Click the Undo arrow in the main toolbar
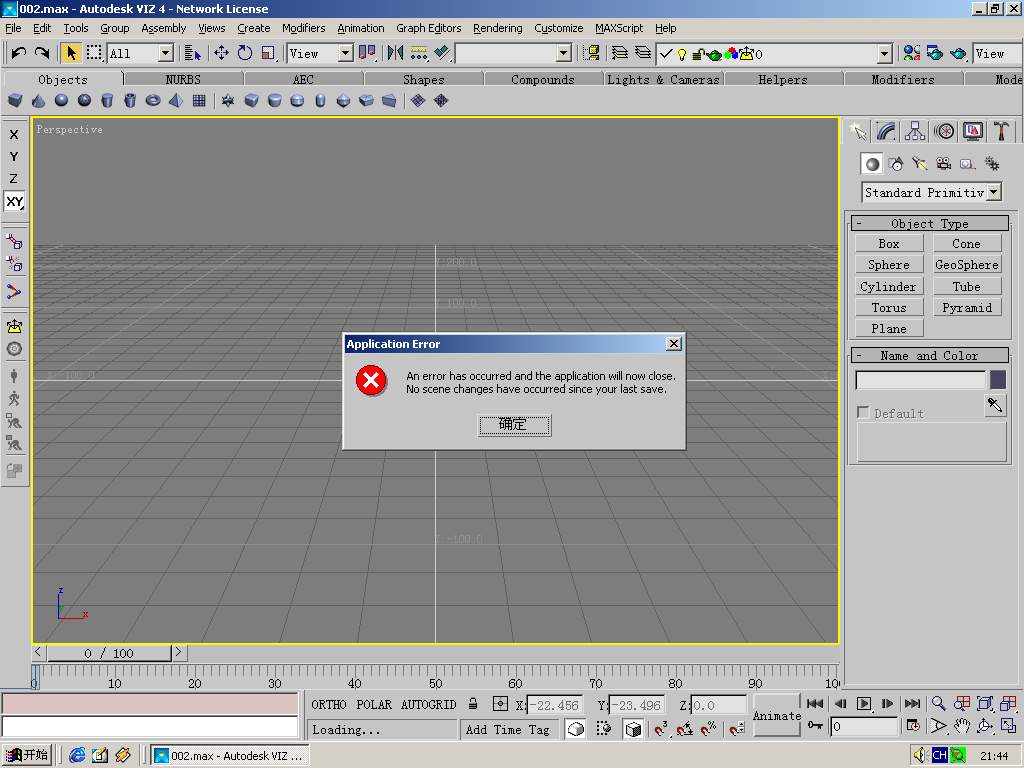This screenshot has width=1024, height=768. [19, 53]
